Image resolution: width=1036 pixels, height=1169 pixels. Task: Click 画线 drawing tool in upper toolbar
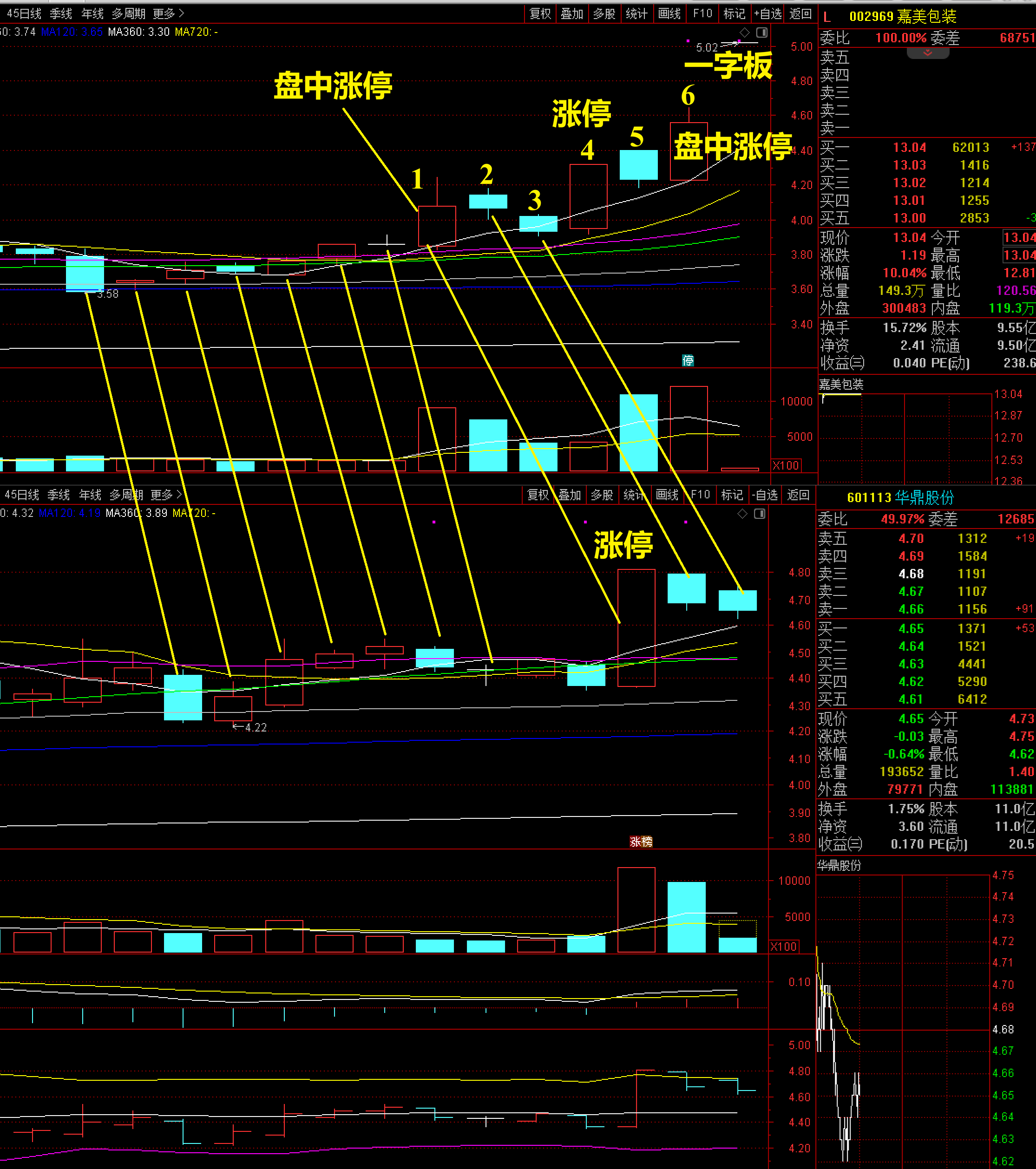[x=669, y=13]
